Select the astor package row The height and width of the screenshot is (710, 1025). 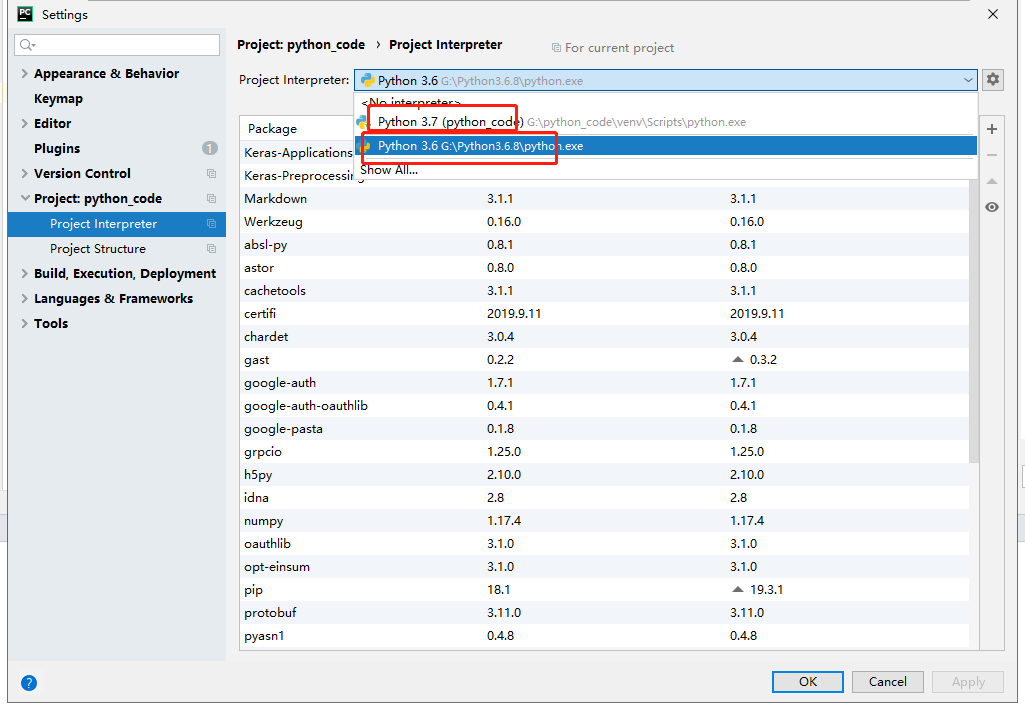tap(604, 267)
